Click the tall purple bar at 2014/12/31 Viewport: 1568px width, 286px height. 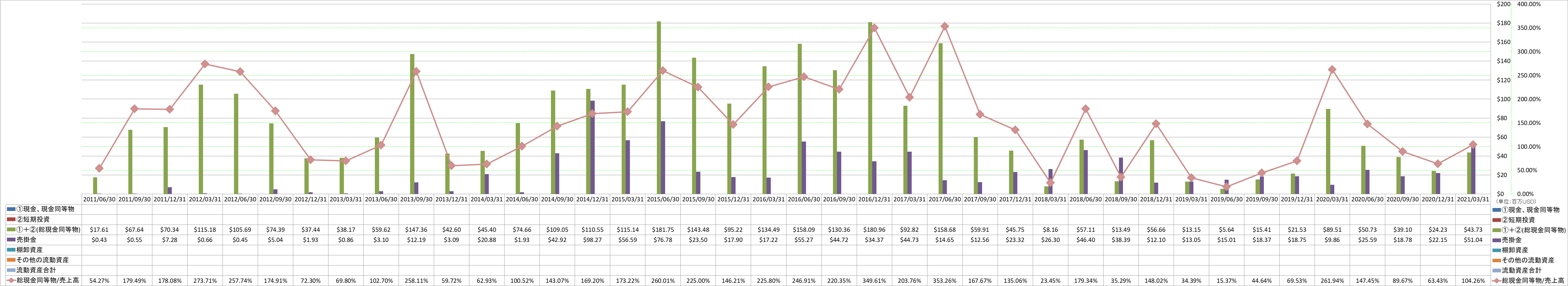[593, 148]
